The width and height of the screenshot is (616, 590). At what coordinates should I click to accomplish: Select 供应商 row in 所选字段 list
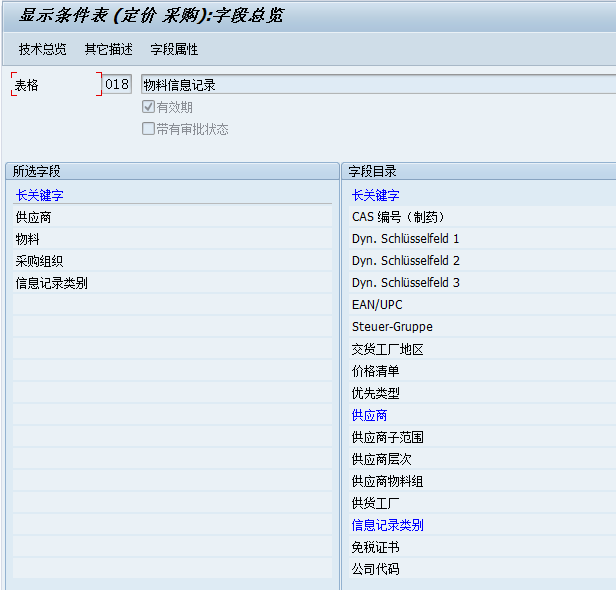172,217
